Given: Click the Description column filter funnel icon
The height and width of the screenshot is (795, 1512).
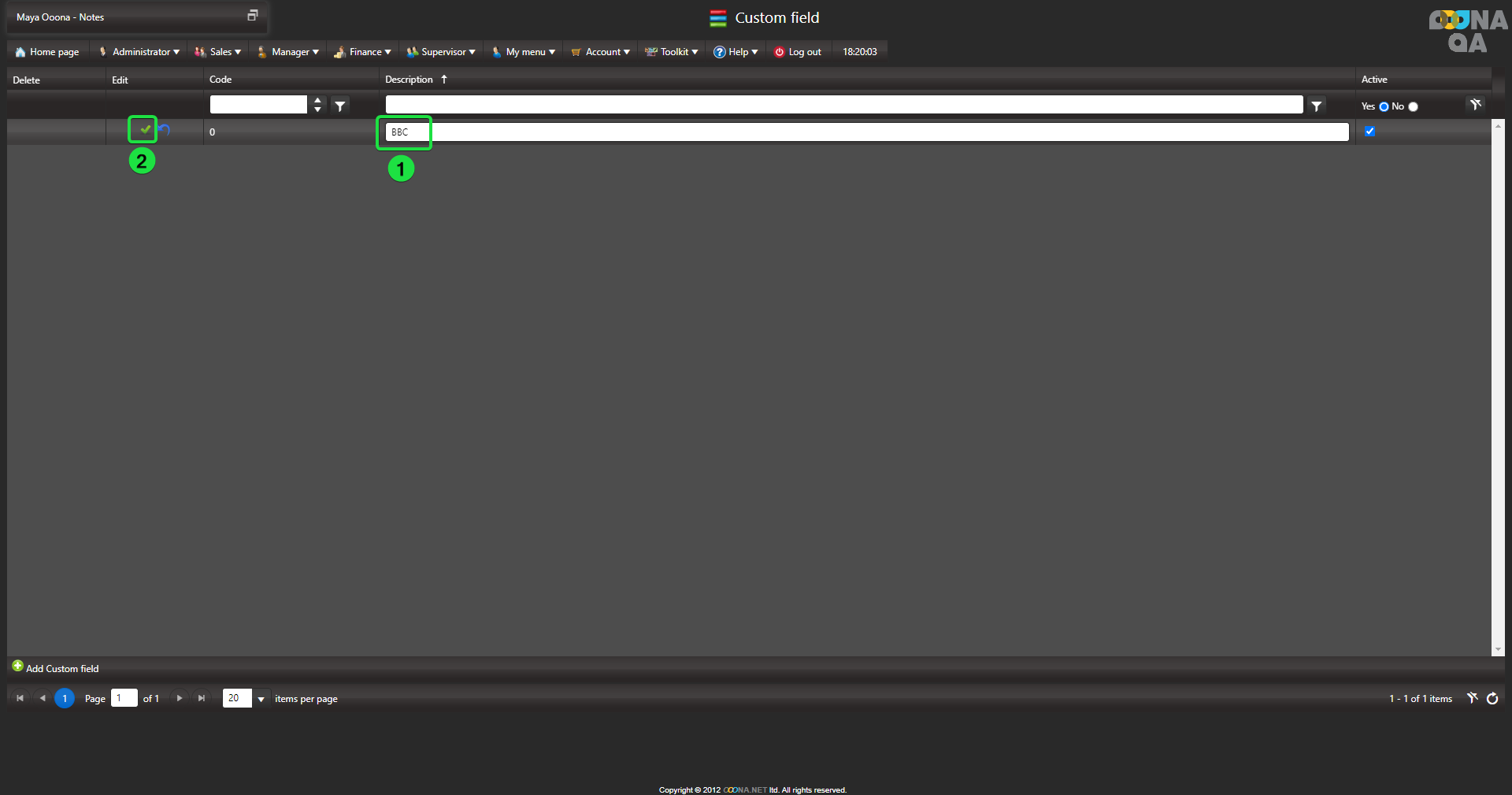Looking at the screenshot, I should click(1316, 106).
